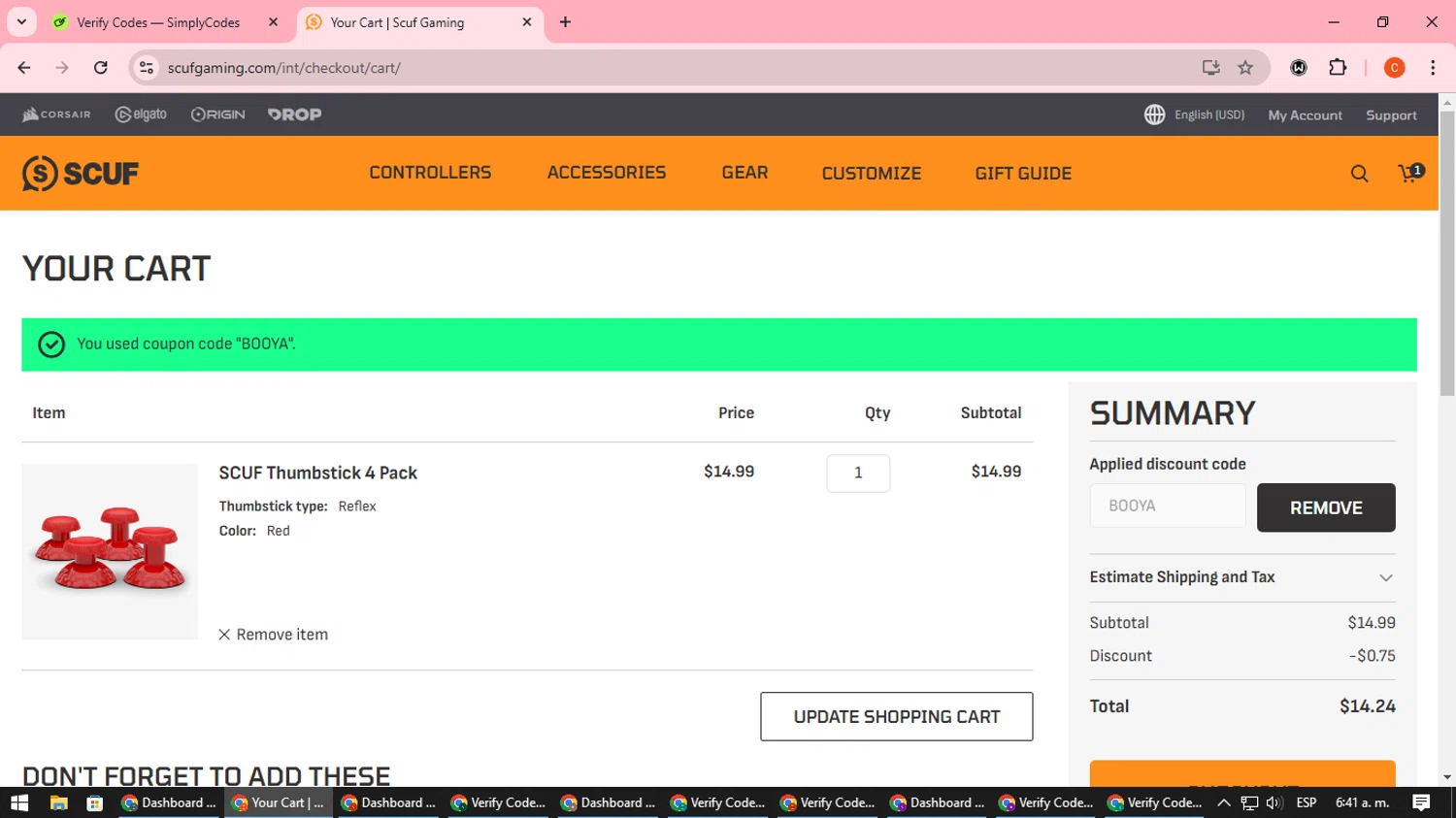Remove item from the cart
The width and height of the screenshot is (1456, 818).
[x=273, y=635]
